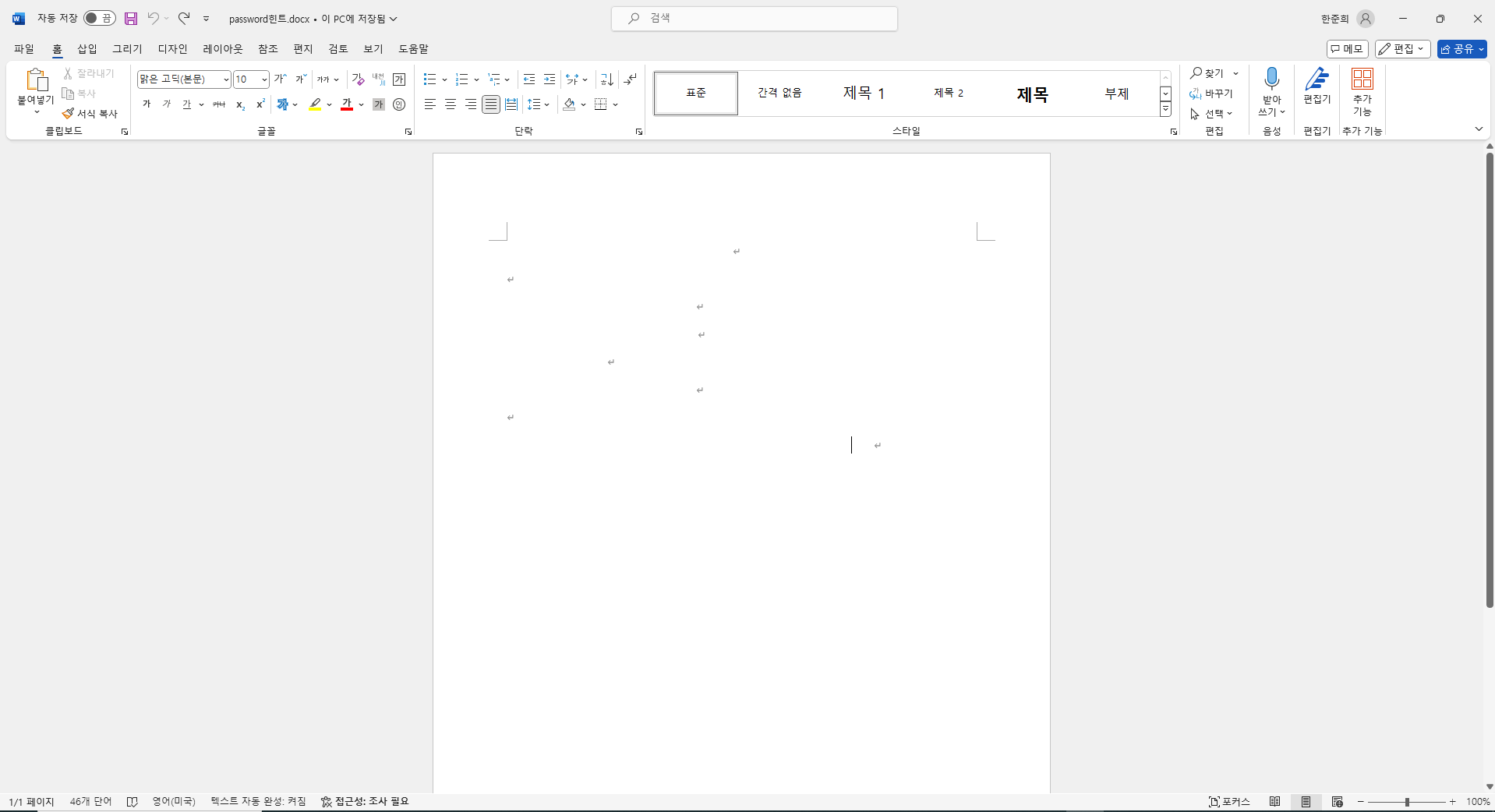The image size is (1495, 812).
Task: Open the 보기 ribbon tab
Action: pyautogui.click(x=373, y=48)
